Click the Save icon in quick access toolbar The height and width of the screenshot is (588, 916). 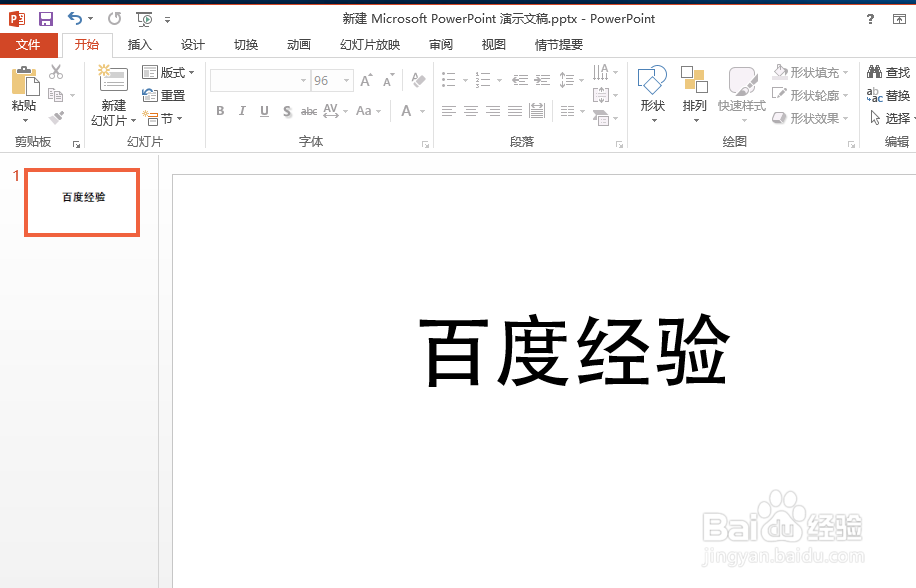point(46,19)
